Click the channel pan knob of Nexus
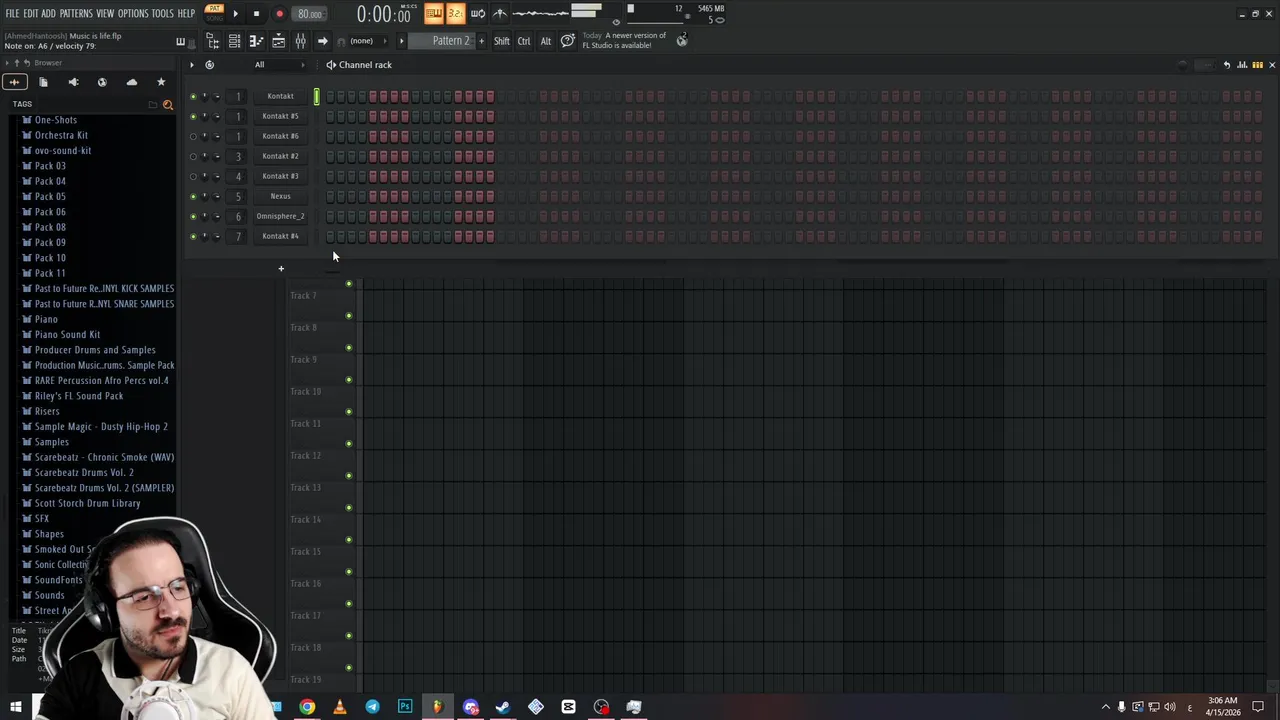Viewport: 1280px width, 720px height. [205, 196]
